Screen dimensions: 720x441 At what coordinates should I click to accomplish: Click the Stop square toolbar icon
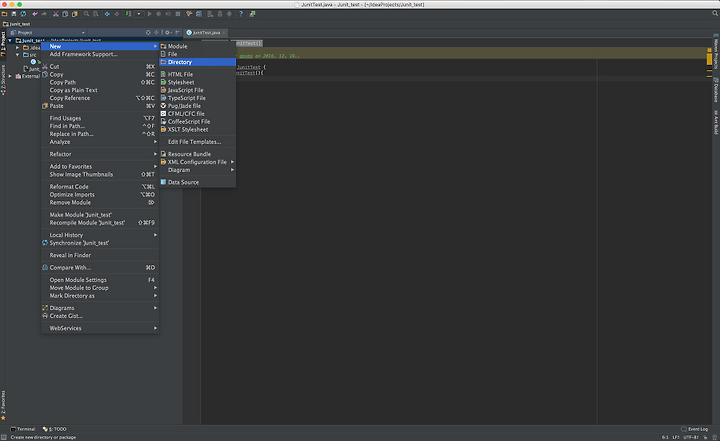pyautogui.click(x=178, y=14)
